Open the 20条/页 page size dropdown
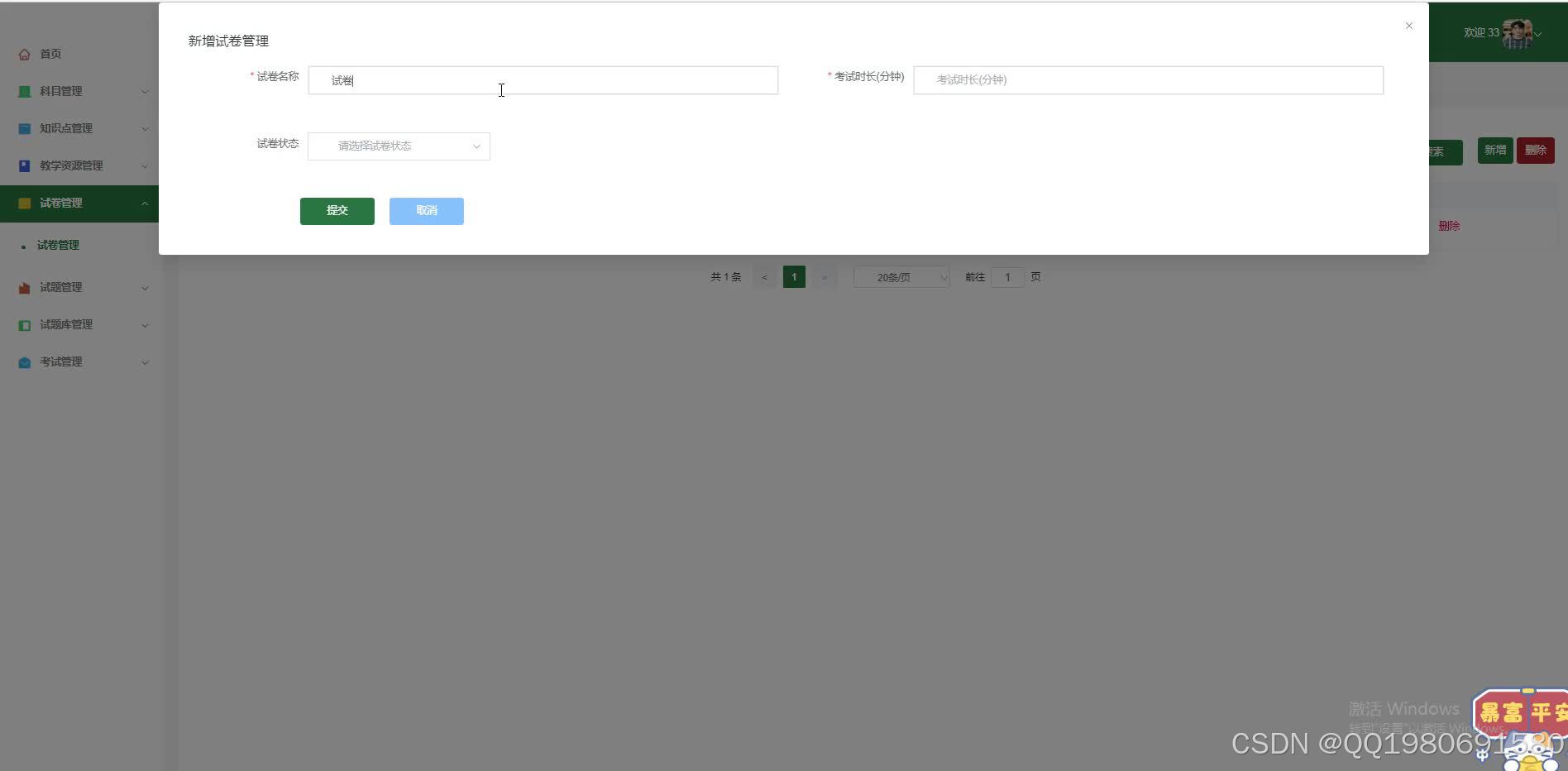 tap(901, 277)
